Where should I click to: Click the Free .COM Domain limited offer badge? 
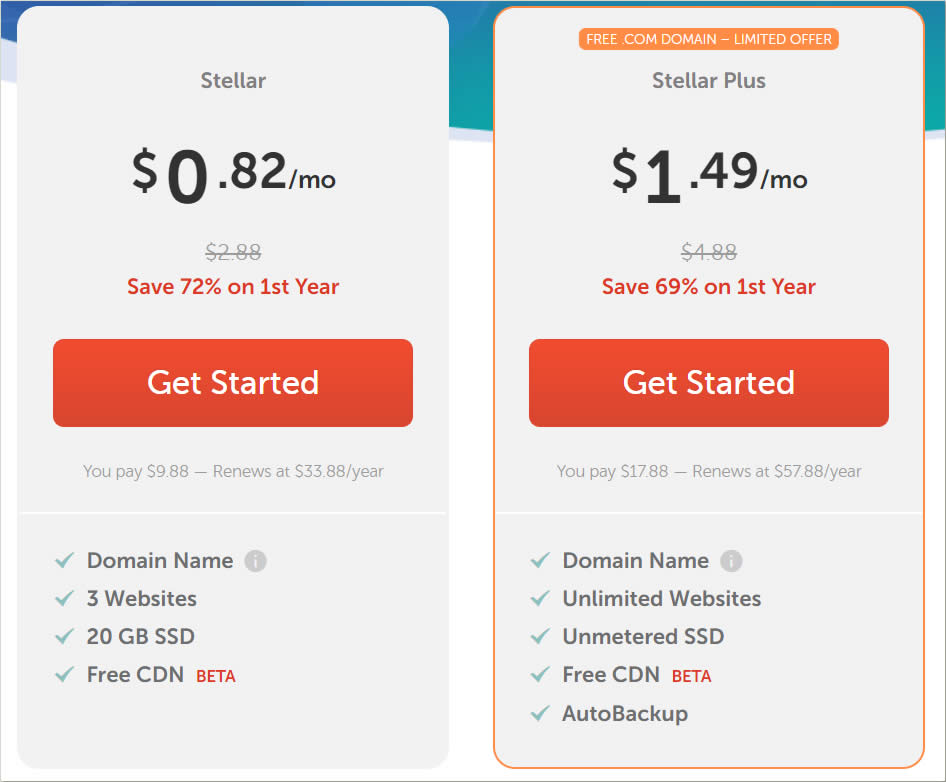709,39
